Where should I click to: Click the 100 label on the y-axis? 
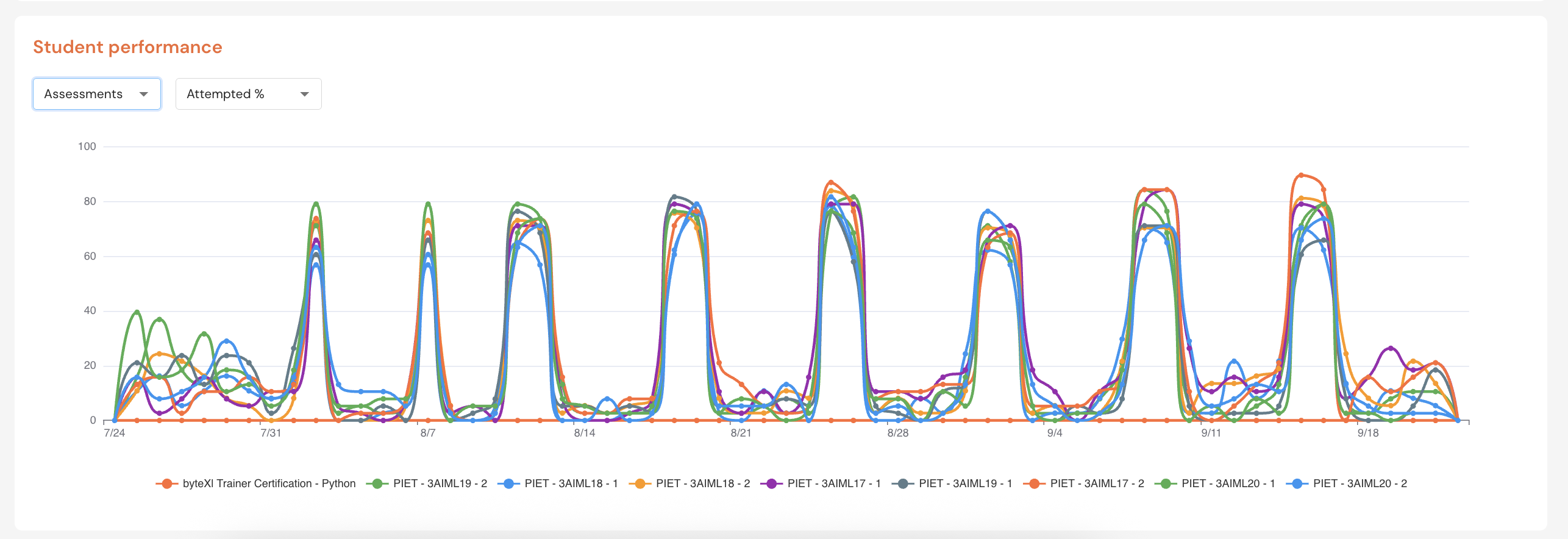tap(87, 146)
